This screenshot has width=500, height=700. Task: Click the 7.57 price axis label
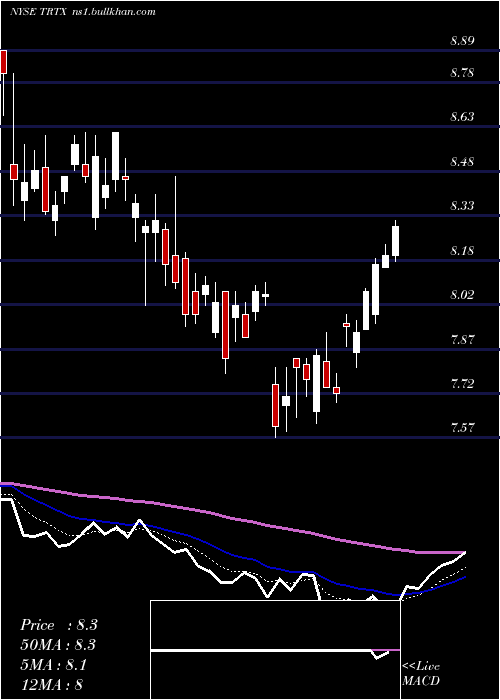click(x=462, y=428)
